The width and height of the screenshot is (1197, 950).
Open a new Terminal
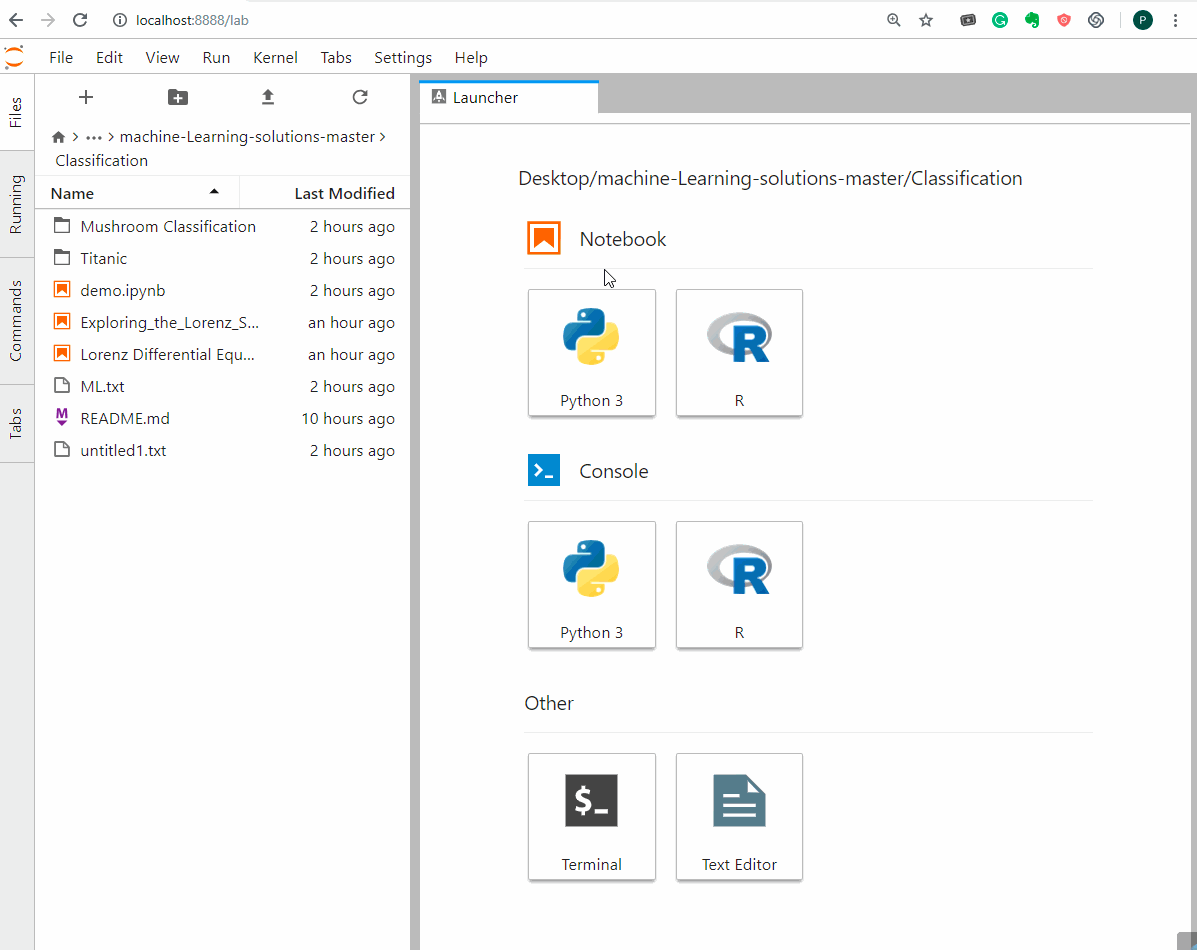591,817
